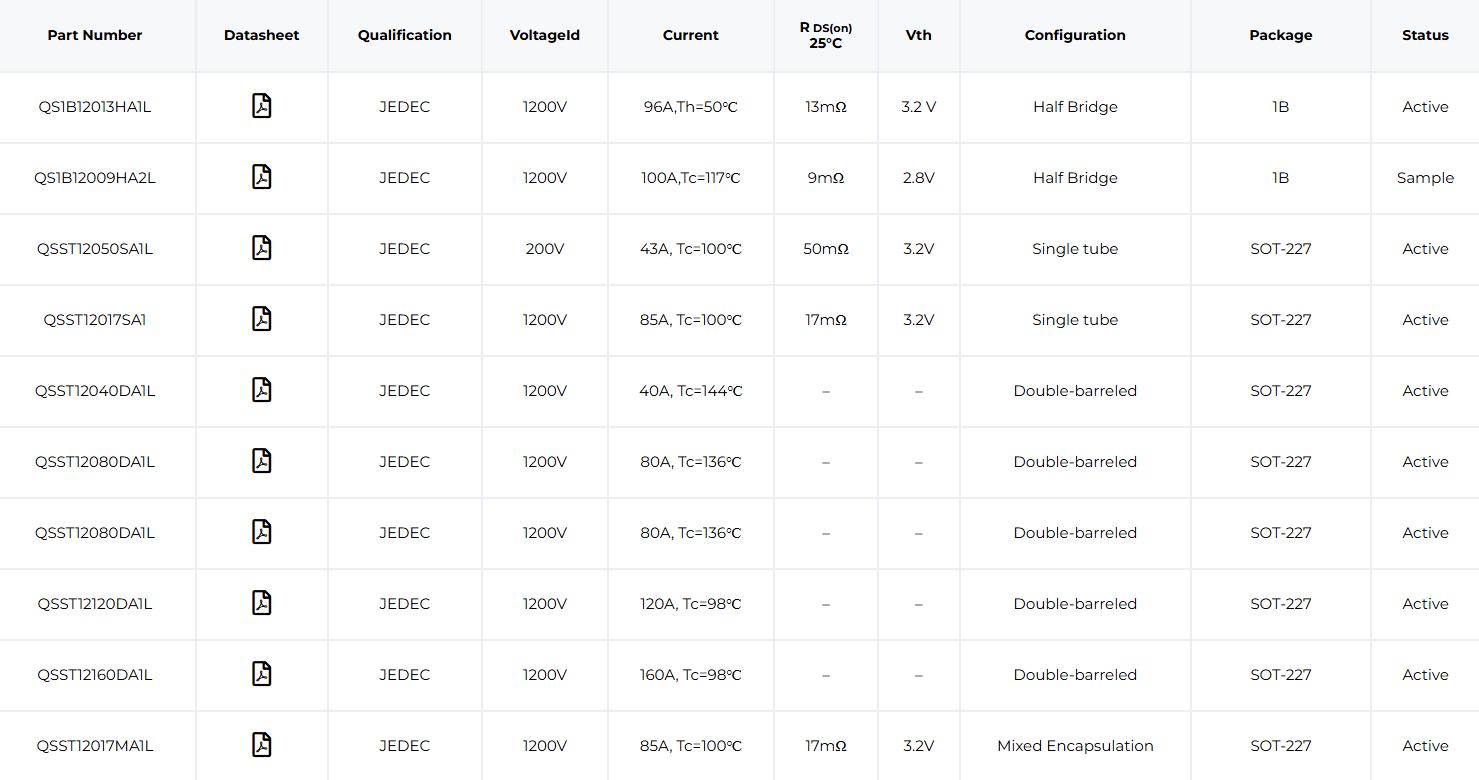The height and width of the screenshot is (780, 1479).
Task: Open datasheet PDF for QSST12017MA1L
Action: point(261,745)
